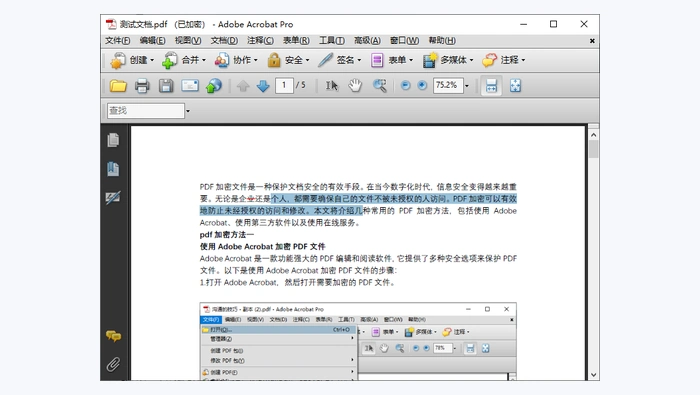Choose the Hand tool
The width and height of the screenshot is (700, 395).
(355, 86)
